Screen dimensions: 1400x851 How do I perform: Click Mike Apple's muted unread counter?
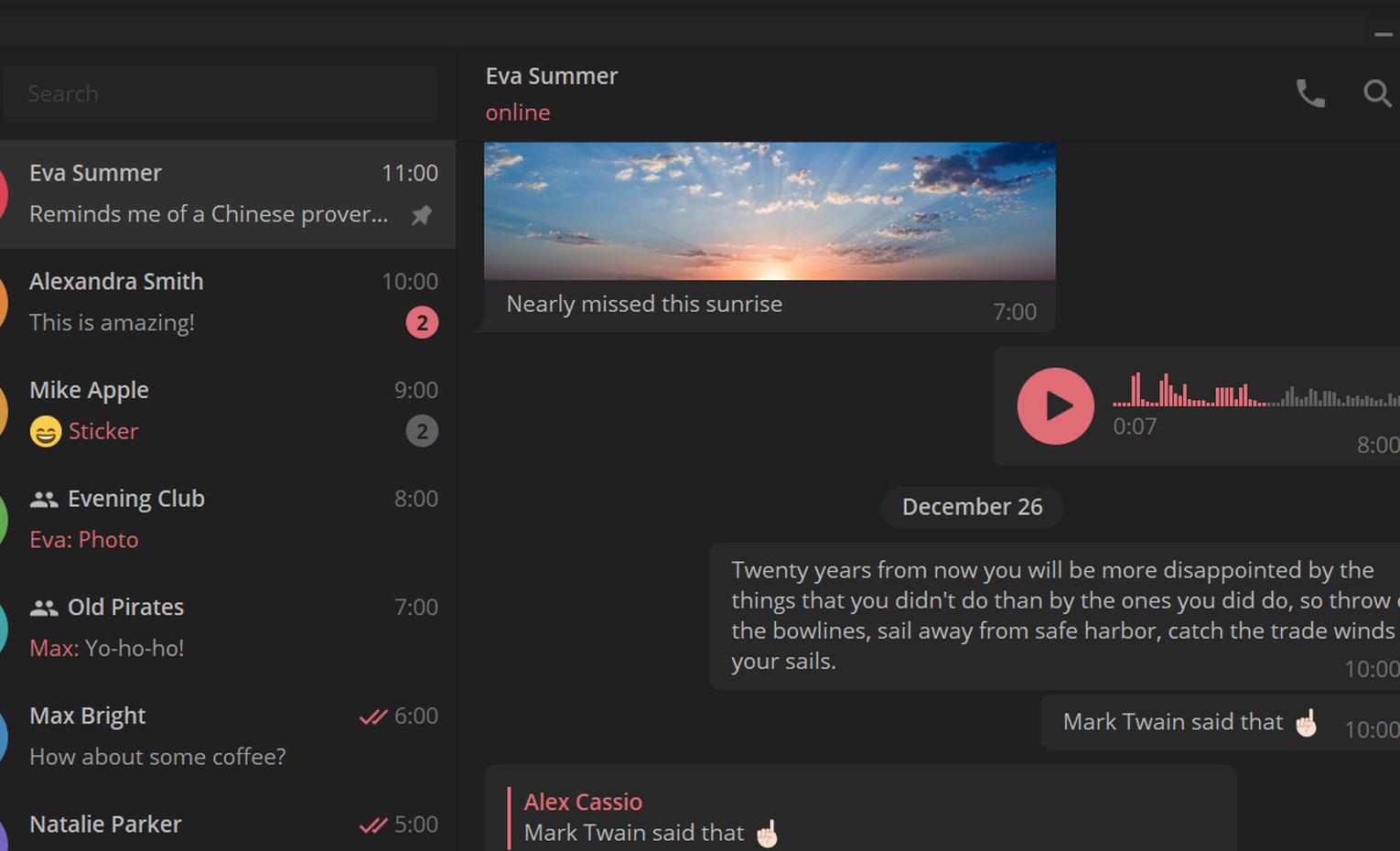[x=422, y=431]
